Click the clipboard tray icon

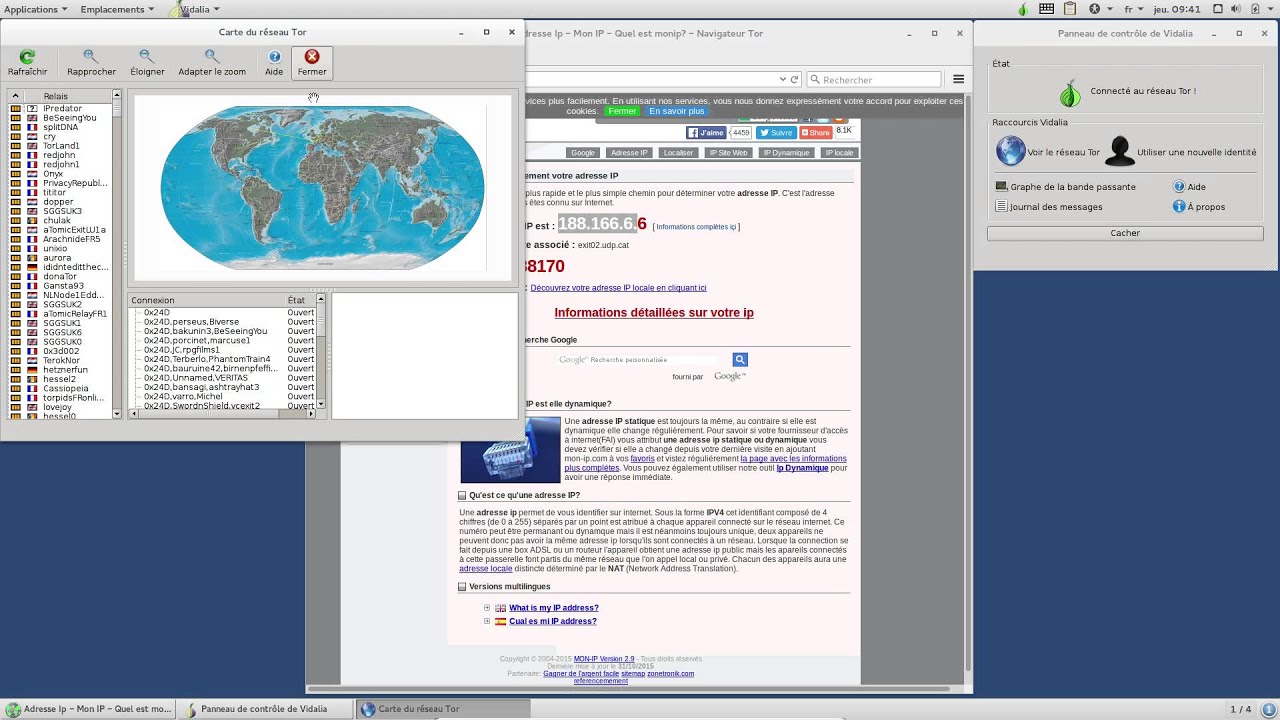(1070, 9)
